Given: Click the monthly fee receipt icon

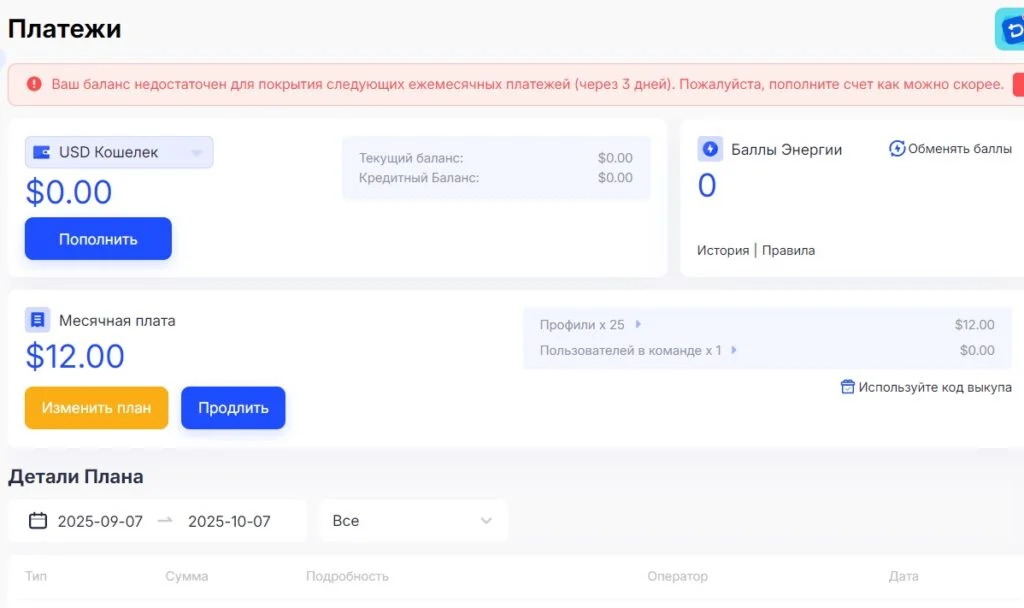Looking at the screenshot, I should click(x=37, y=320).
